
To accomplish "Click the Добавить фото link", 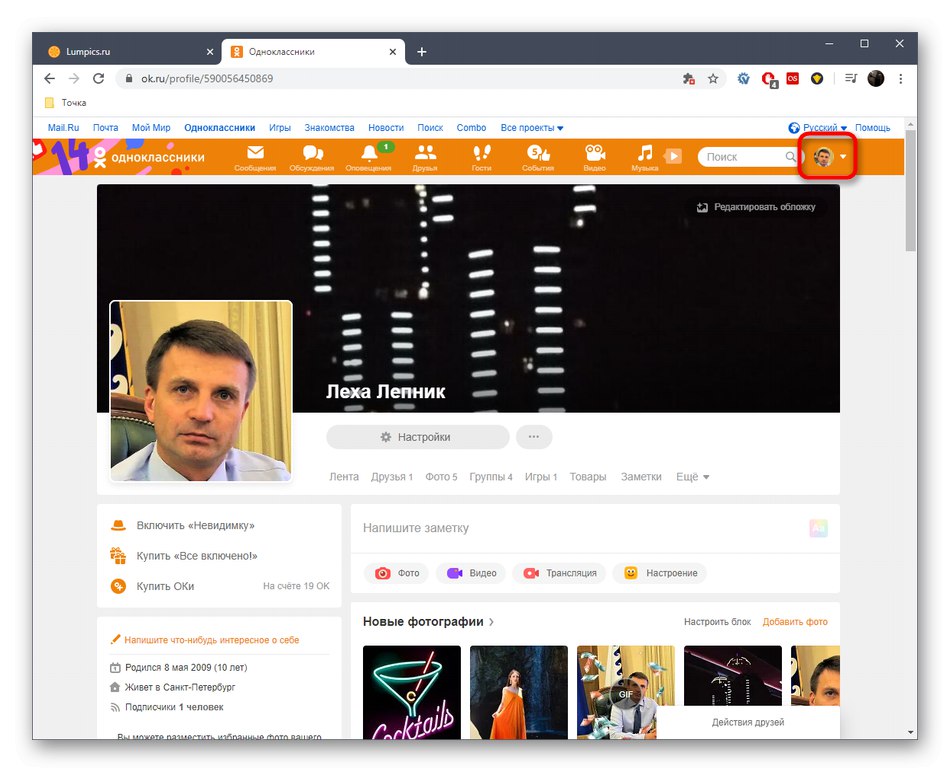I will 795,621.
